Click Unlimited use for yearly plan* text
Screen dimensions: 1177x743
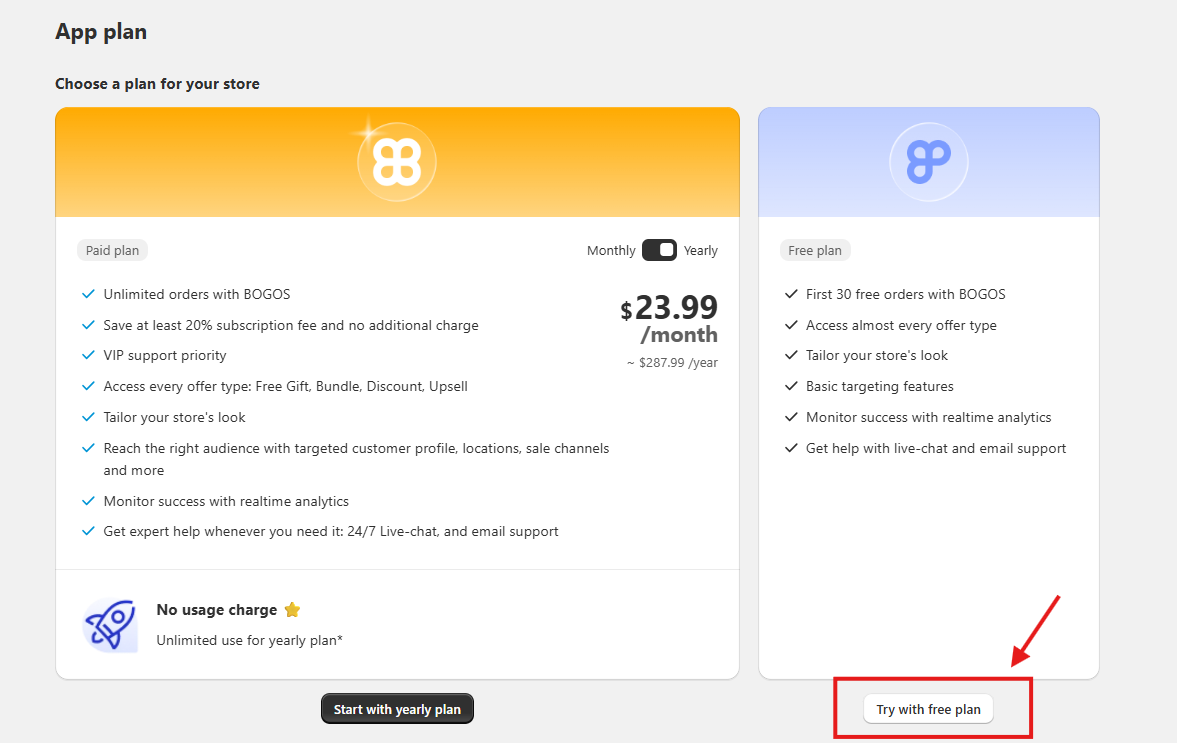[249, 640]
